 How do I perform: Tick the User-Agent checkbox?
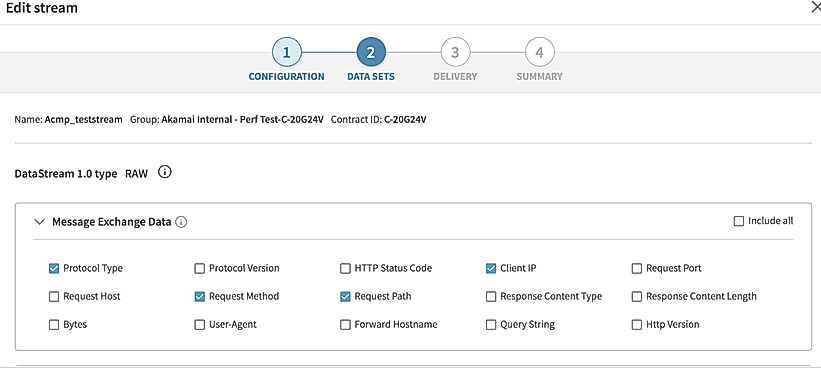coord(199,325)
